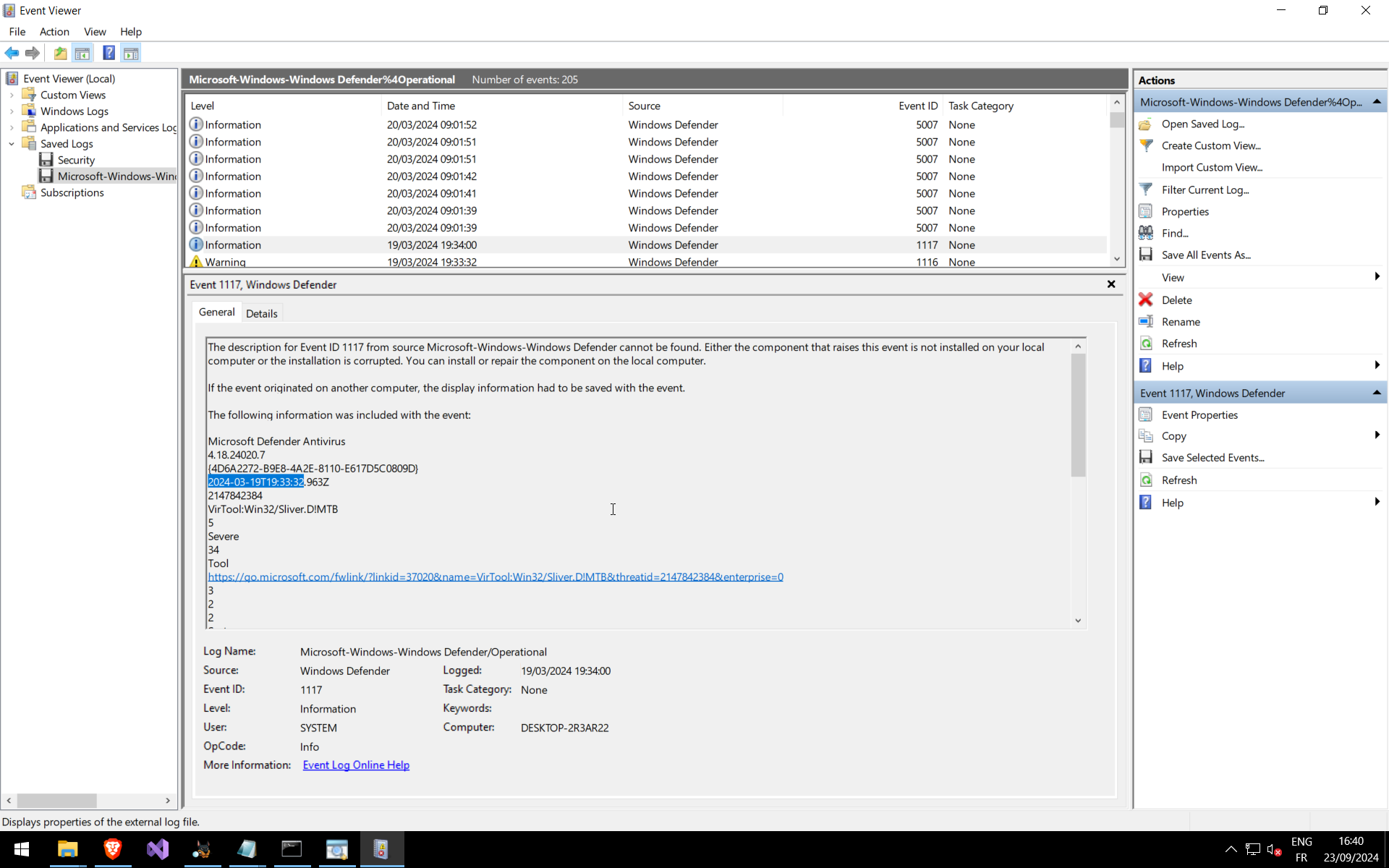The image size is (1389, 868).
Task: Click the Source column header
Action: 702,106
